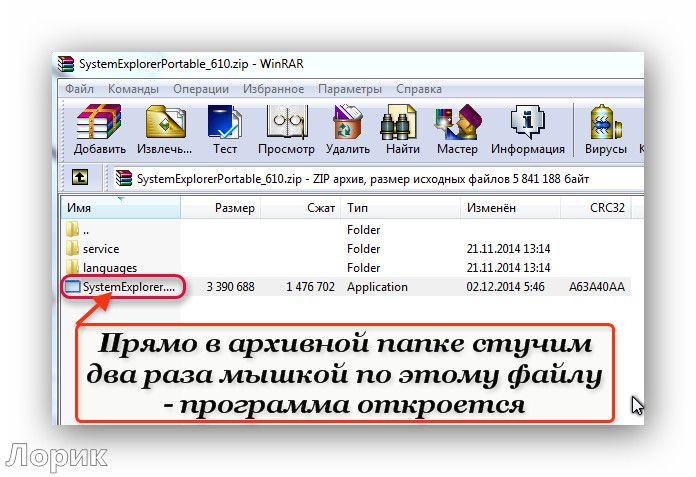This screenshot has height=477, width=696.
Task: Click 'Folder' type in languages row
Action: (363, 268)
